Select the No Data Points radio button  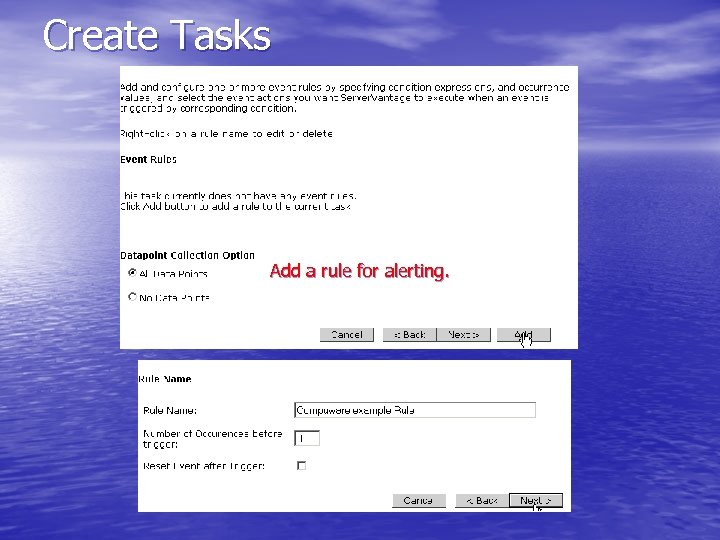coord(132,297)
